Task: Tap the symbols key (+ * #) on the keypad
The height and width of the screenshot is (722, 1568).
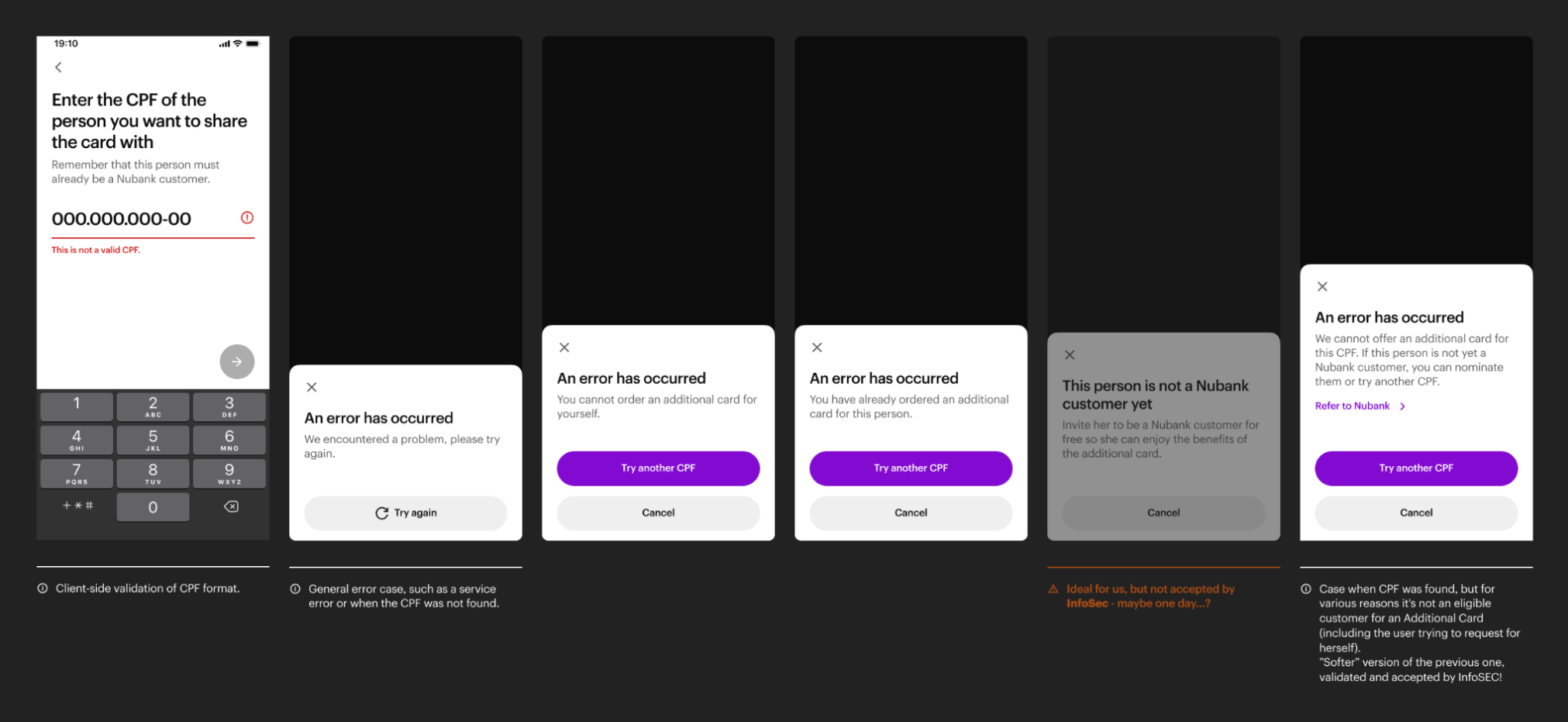Action: (77, 506)
